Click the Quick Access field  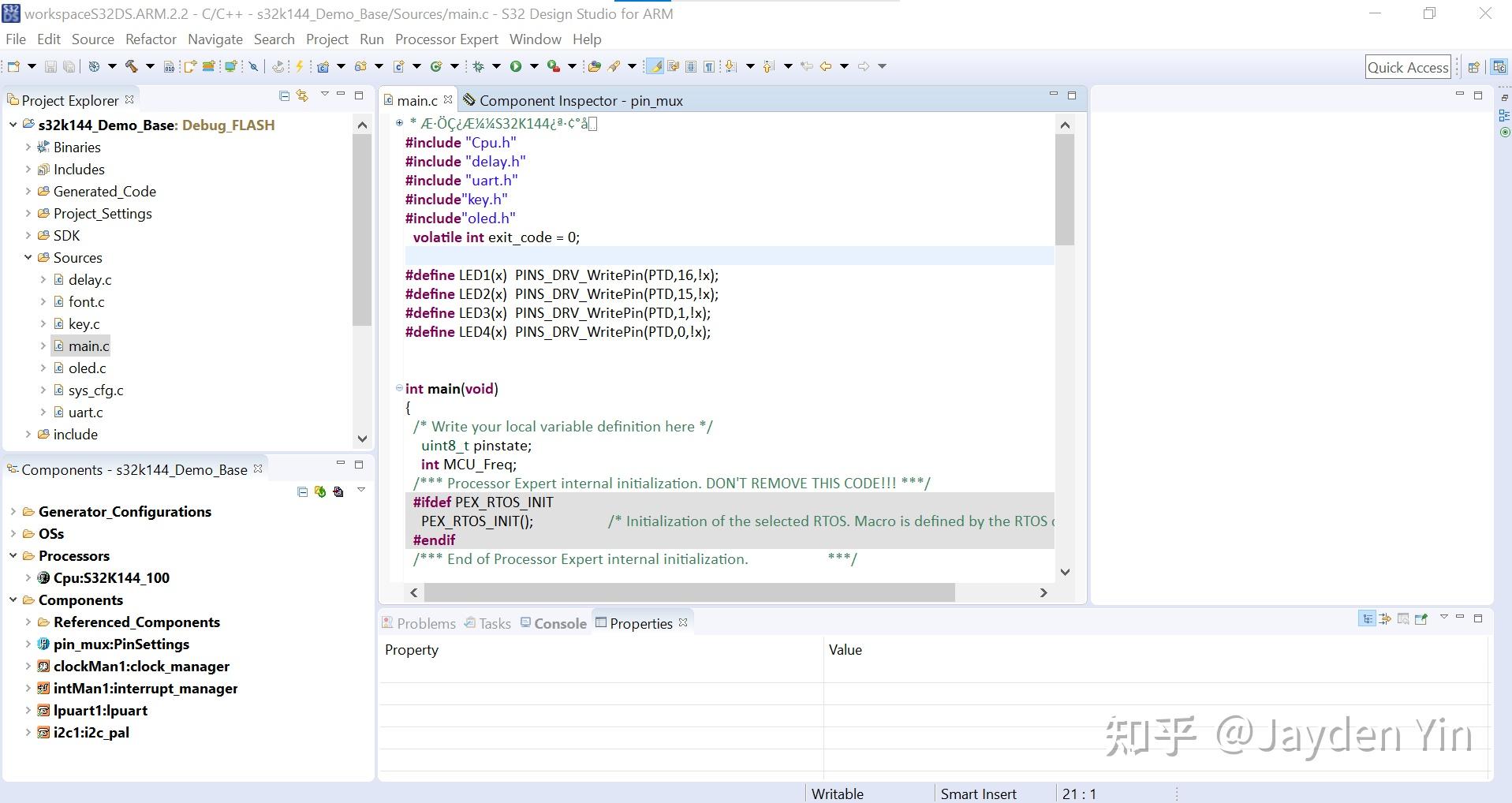1407,68
